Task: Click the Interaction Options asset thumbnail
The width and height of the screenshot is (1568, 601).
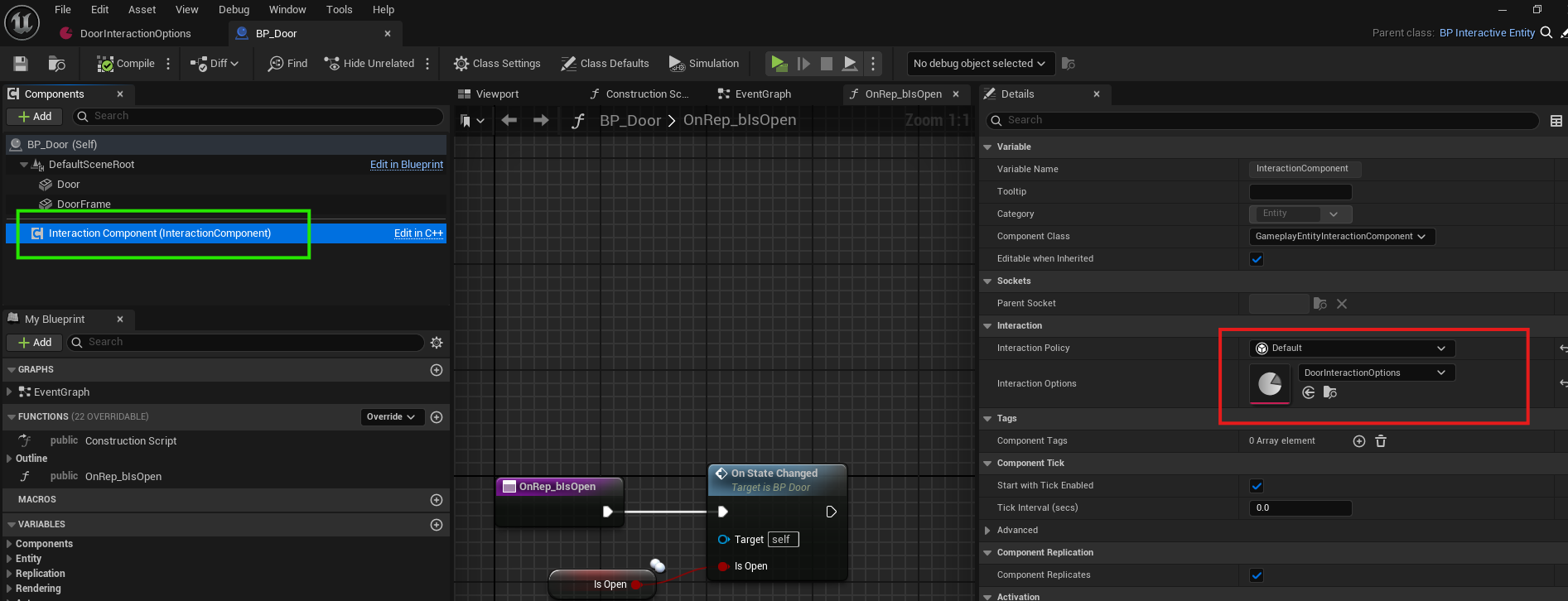Action: point(1270,384)
